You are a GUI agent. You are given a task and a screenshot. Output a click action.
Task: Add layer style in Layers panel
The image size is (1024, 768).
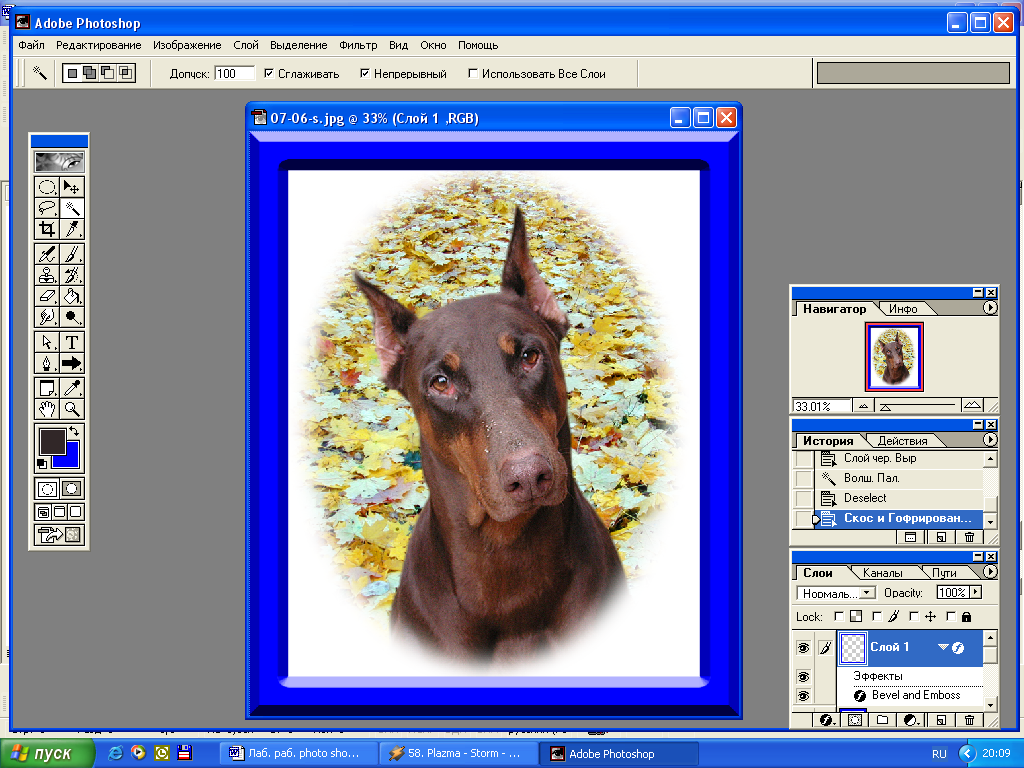click(827, 720)
